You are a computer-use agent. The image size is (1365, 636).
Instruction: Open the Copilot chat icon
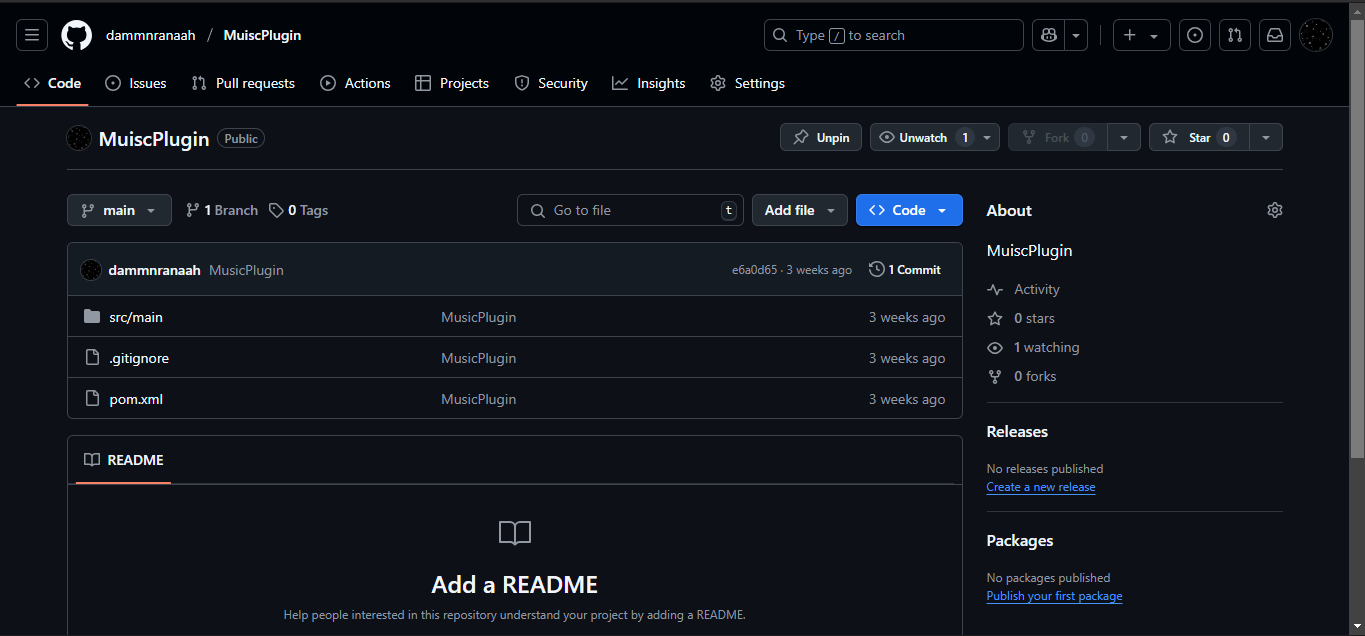(1048, 35)
